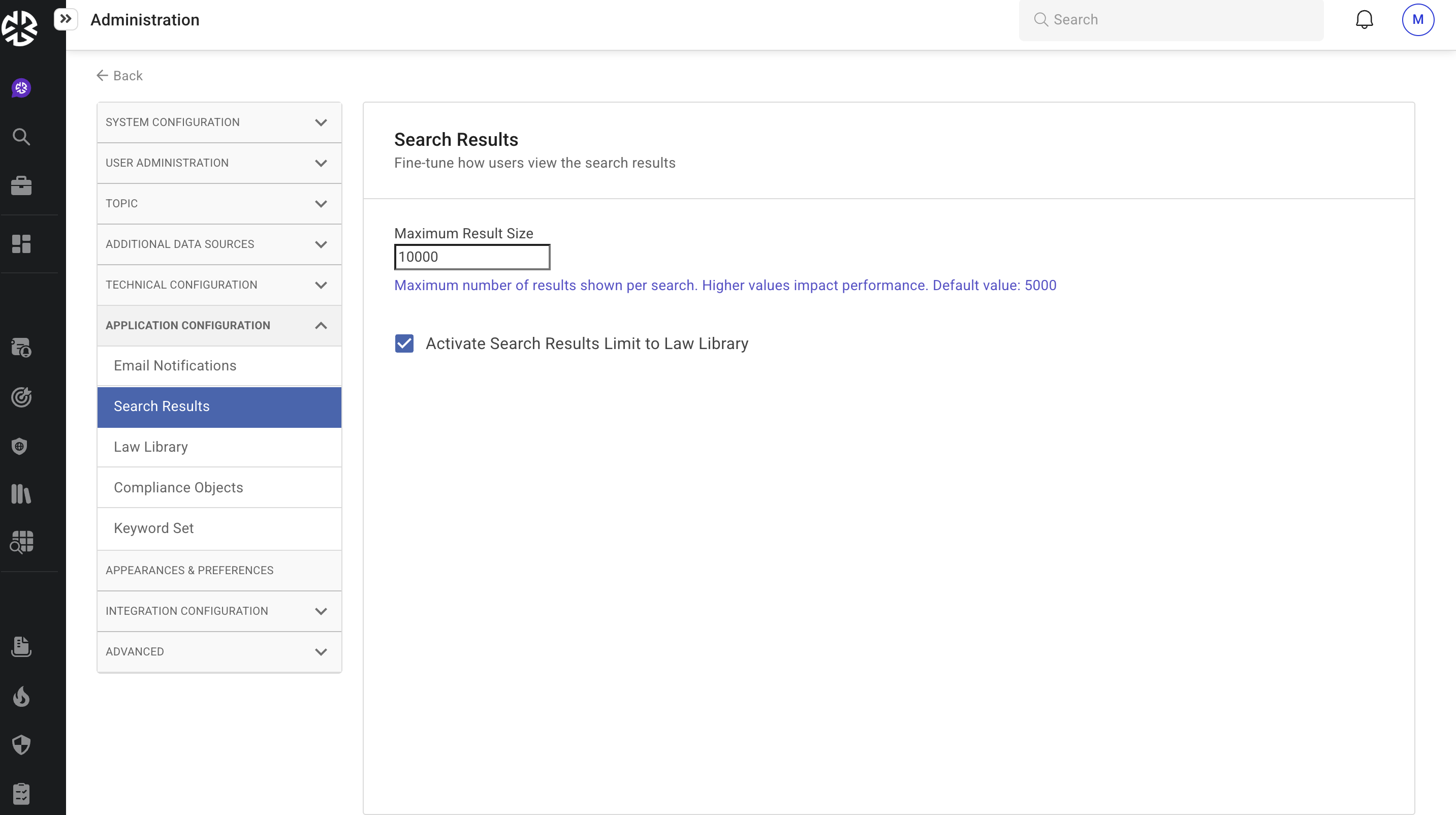The image size is (1456, 815).
Task: Open the Compliance Objects settings
Action: pyautogui.click(x=219, y=487)
